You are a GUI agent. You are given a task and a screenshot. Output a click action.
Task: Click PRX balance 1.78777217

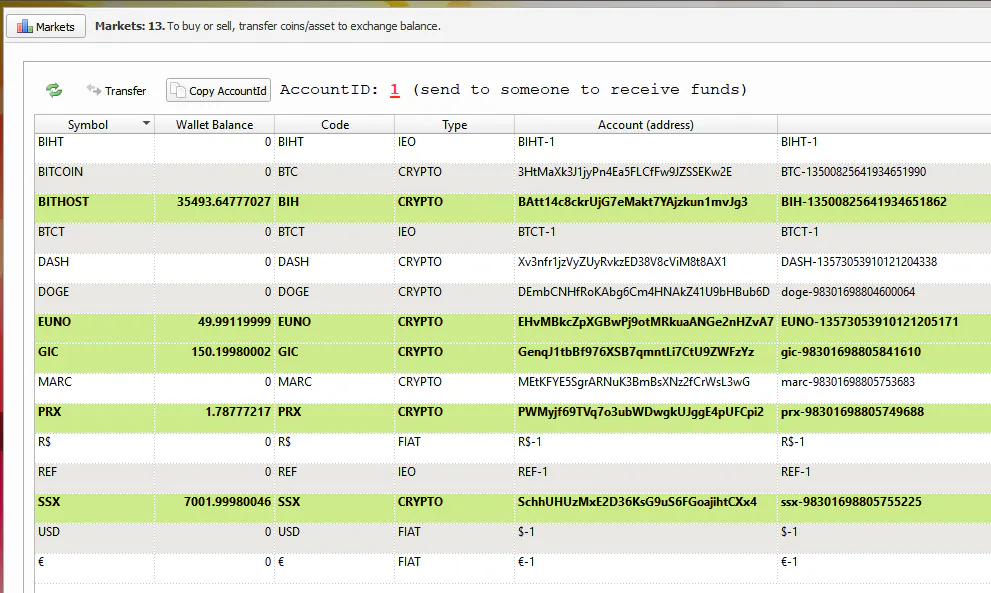point(238,412)
